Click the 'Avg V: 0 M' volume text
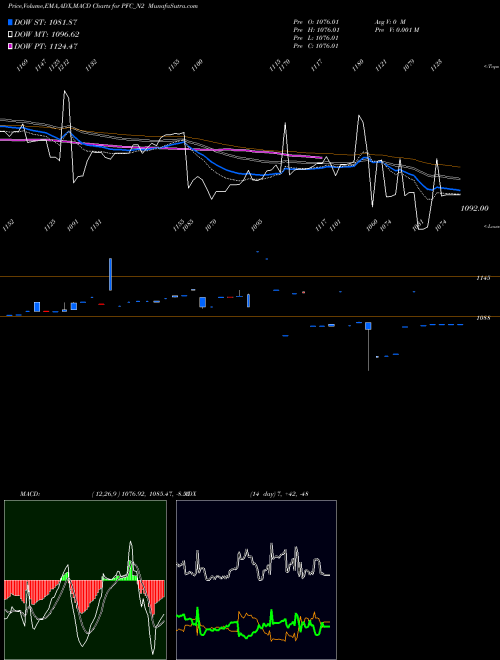This screenshot has width=500, height=660. pyautogui.click(x=390, y=21)
